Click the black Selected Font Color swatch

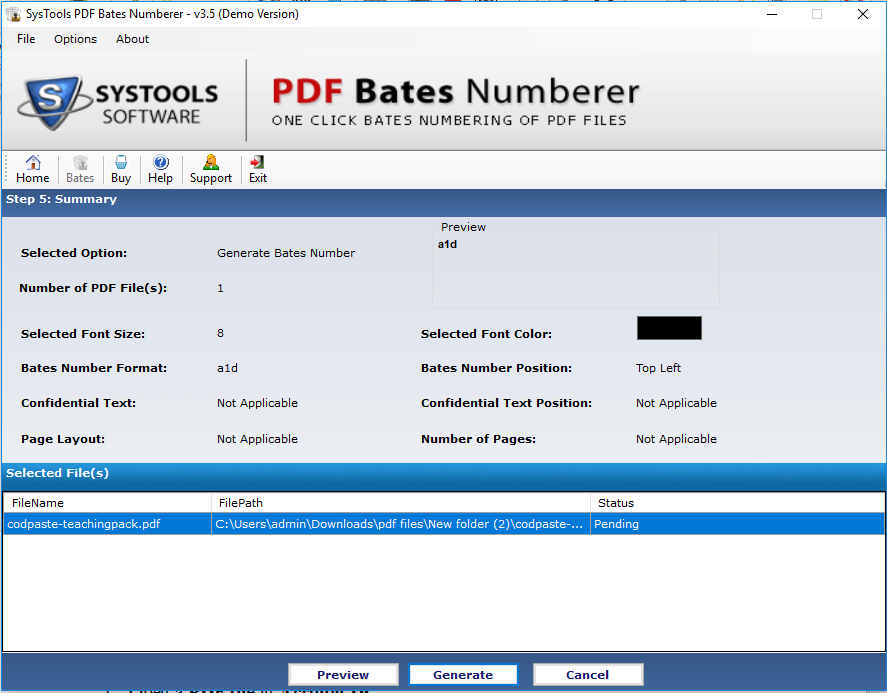coord(669,328)
